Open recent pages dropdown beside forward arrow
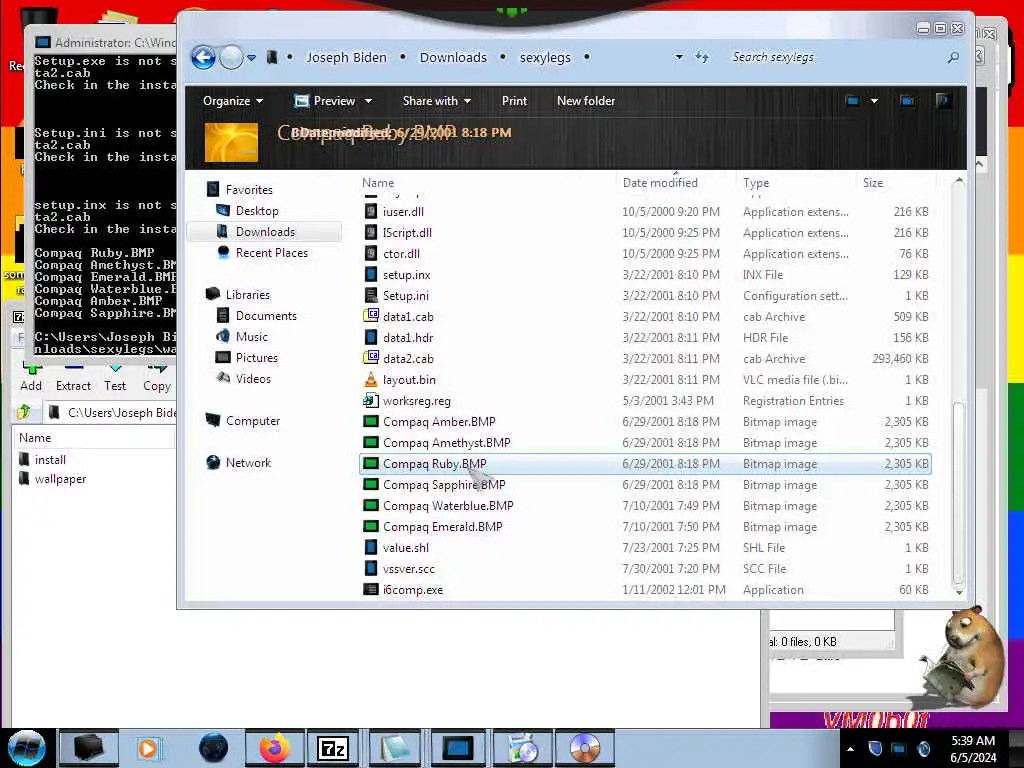This screenshot has width=1024, height=768. pyautogui.click(x=251, y=57)
